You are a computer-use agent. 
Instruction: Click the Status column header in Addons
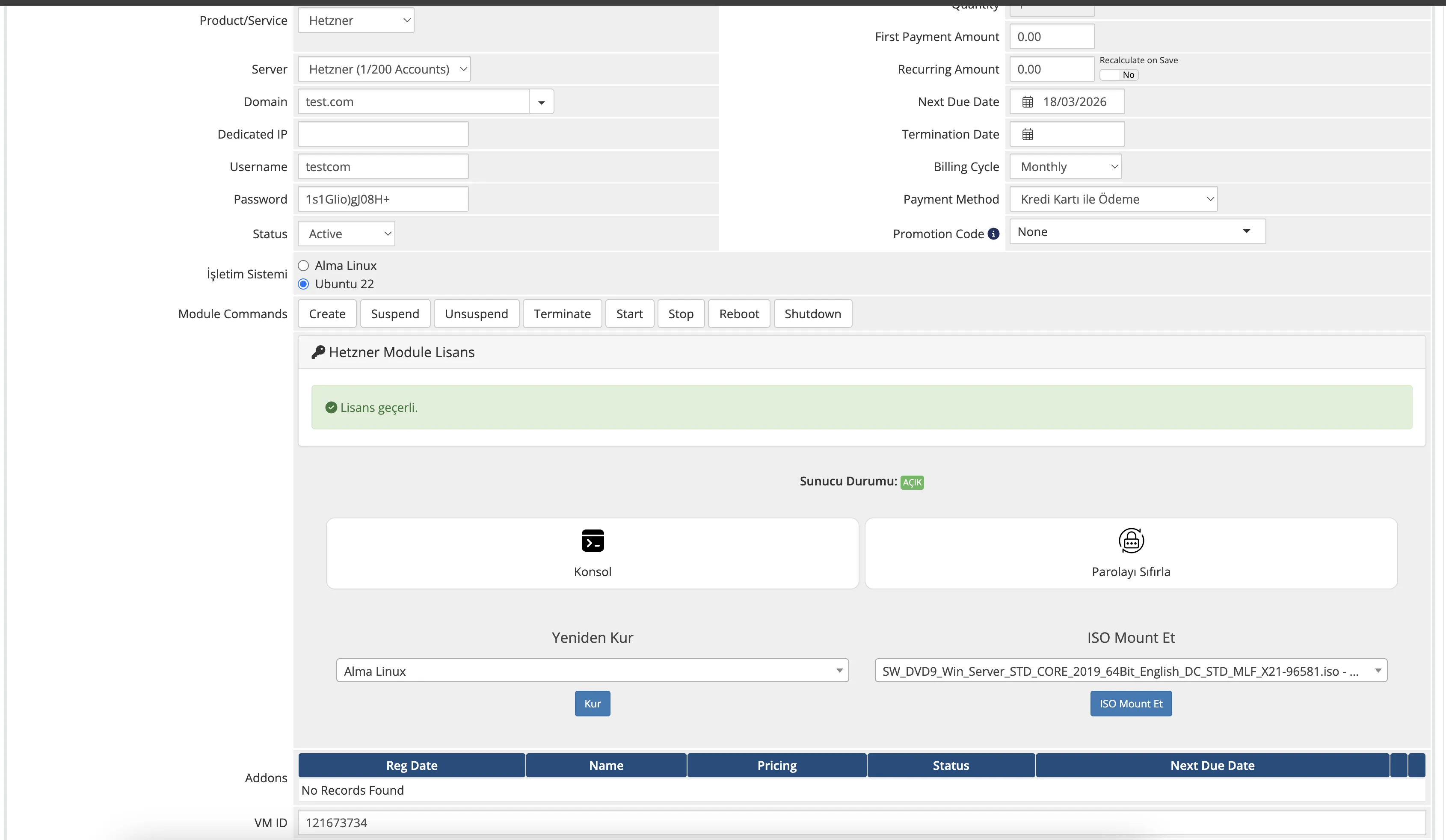pyautogui.click(x=951, y=766)
